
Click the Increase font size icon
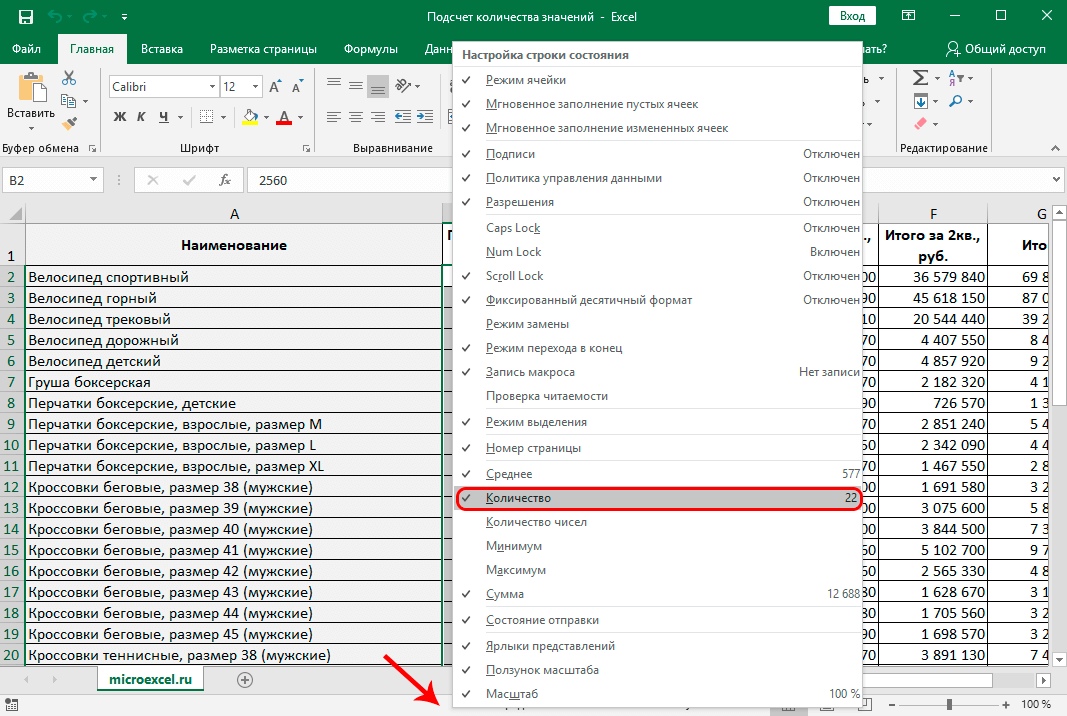tap(275, 86)
